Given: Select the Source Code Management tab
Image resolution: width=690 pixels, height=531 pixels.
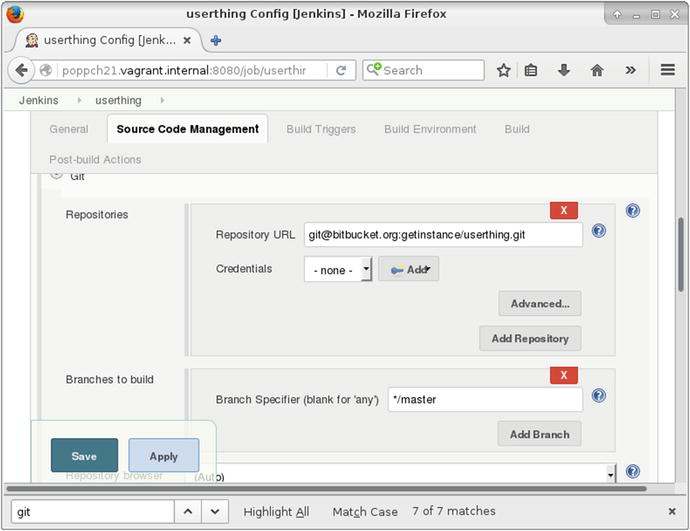Looking at the screenshot, I should click(187, 129).
